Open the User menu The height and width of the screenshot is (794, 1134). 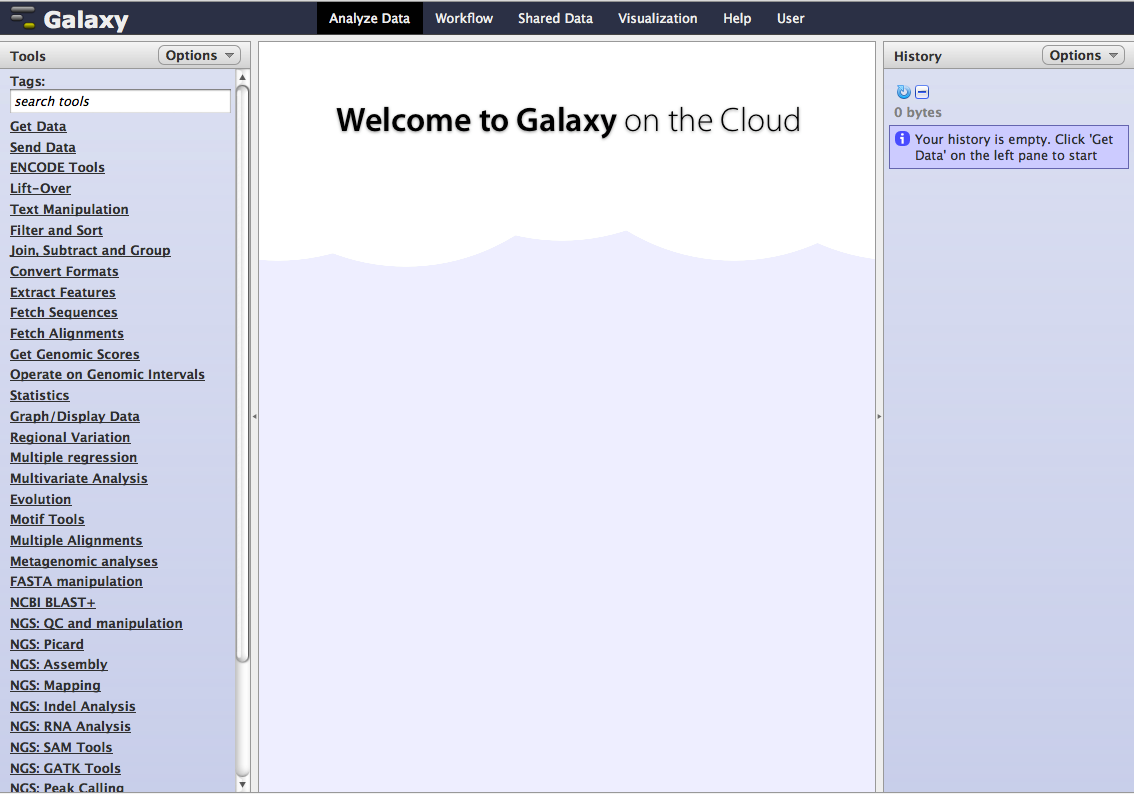tap(790, 18)
